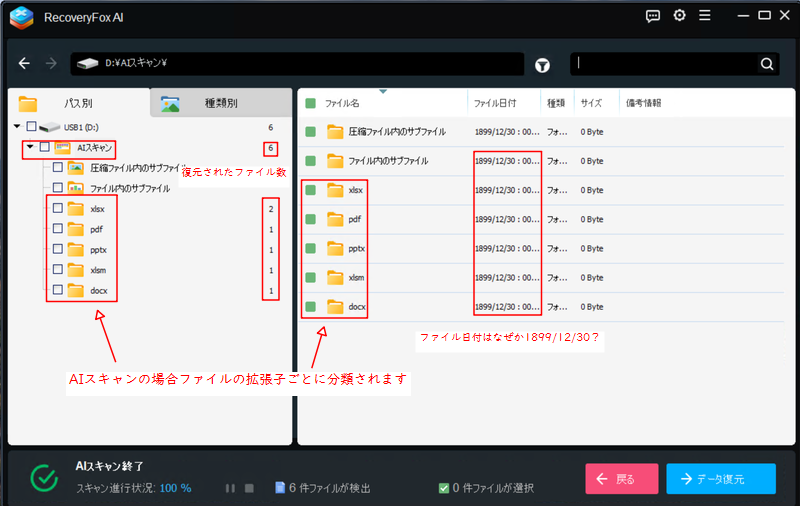Tick the USB1 (D:) drive checkbox

tap(32, 127)
